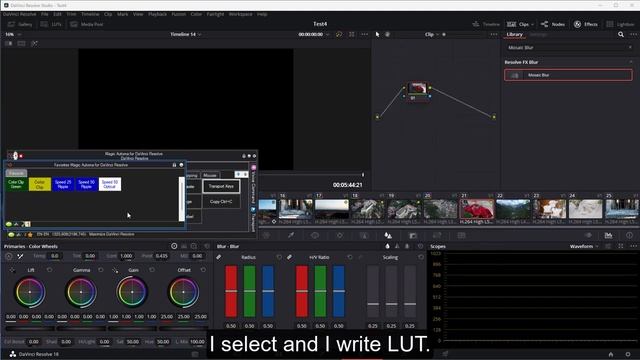The image size is (640, 360).
Task: Open the Effects library panel
Action: (x=586, y=24)
